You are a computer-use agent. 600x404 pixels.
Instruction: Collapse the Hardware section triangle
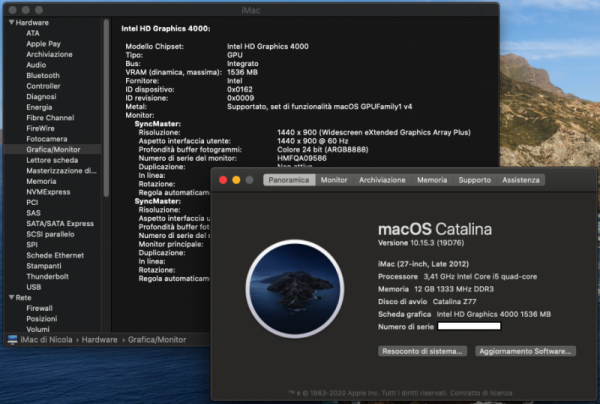(x=11, y=23)
